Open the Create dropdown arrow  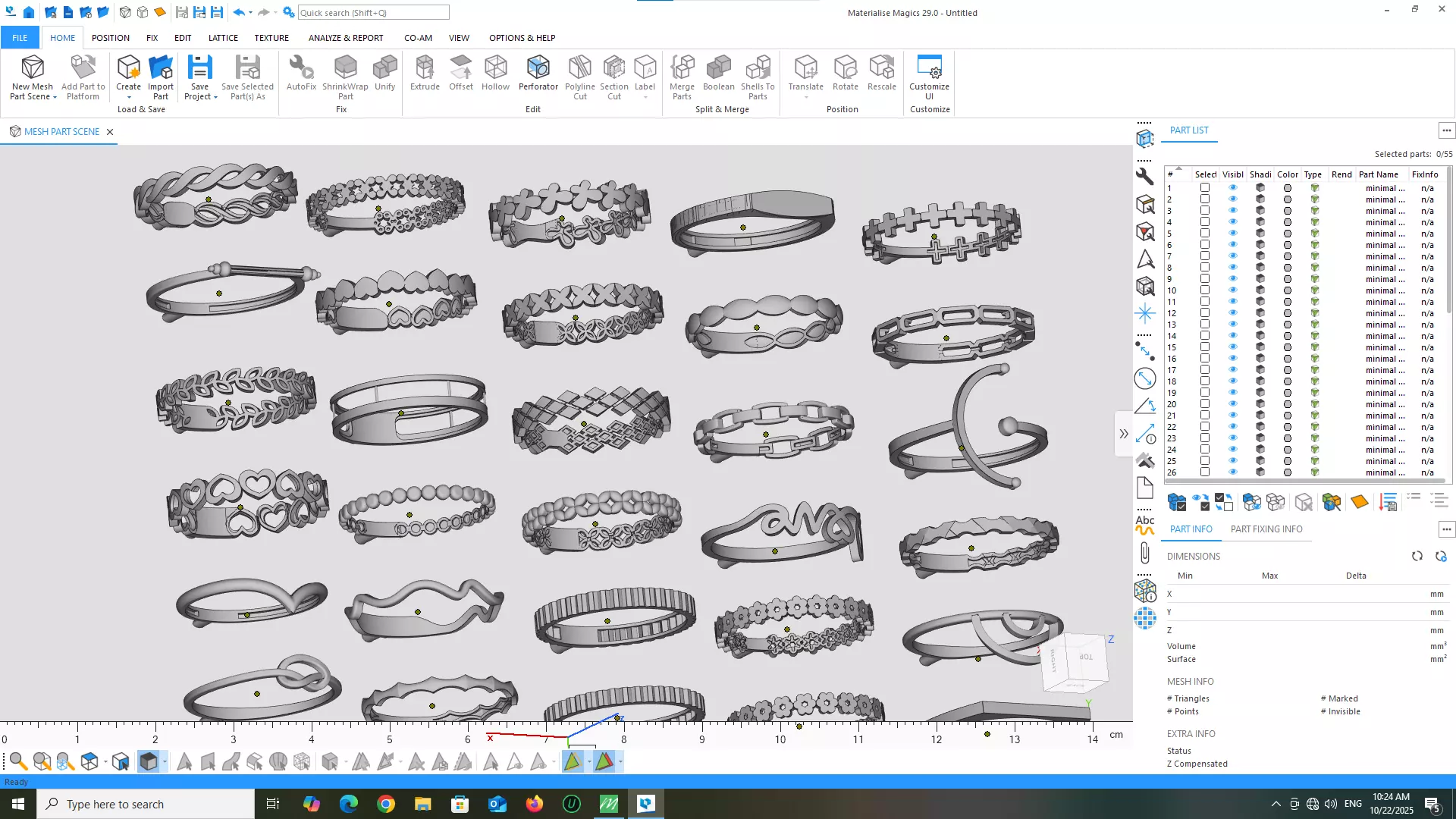tap(128, 97)
